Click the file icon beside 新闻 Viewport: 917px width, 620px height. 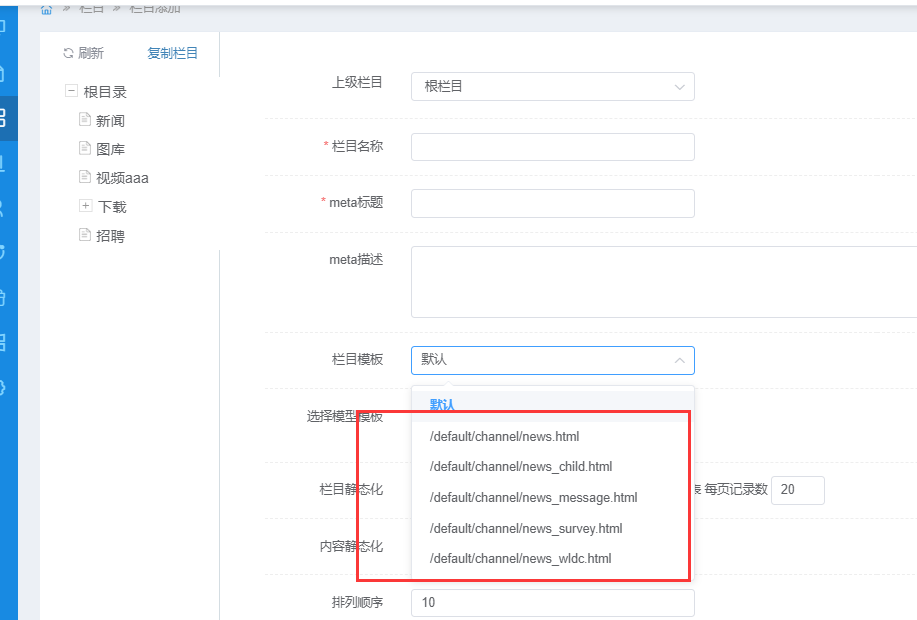pyautogui.click(x=85, y=119)
